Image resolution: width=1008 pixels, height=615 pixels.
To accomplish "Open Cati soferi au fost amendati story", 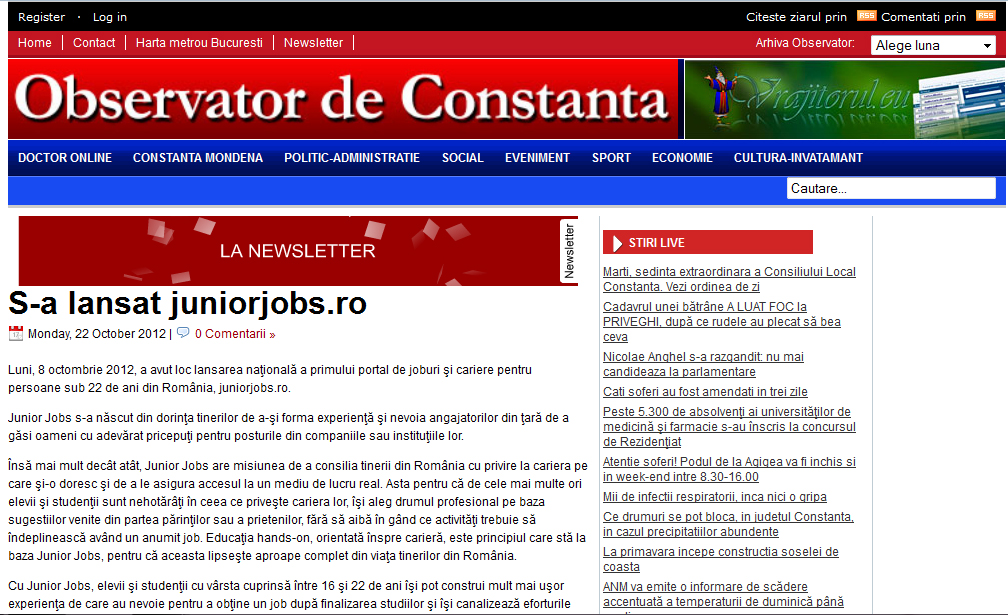I will [x=705, y=391].
